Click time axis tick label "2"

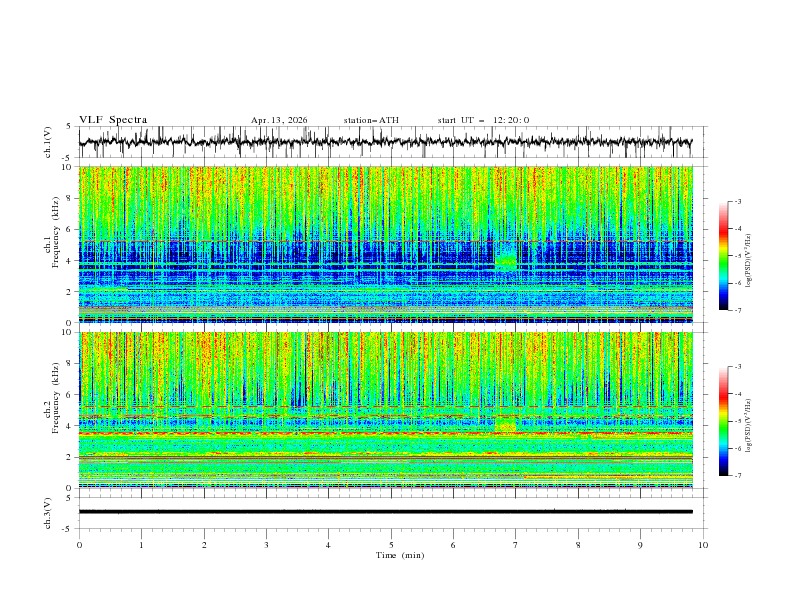(204, 545)
